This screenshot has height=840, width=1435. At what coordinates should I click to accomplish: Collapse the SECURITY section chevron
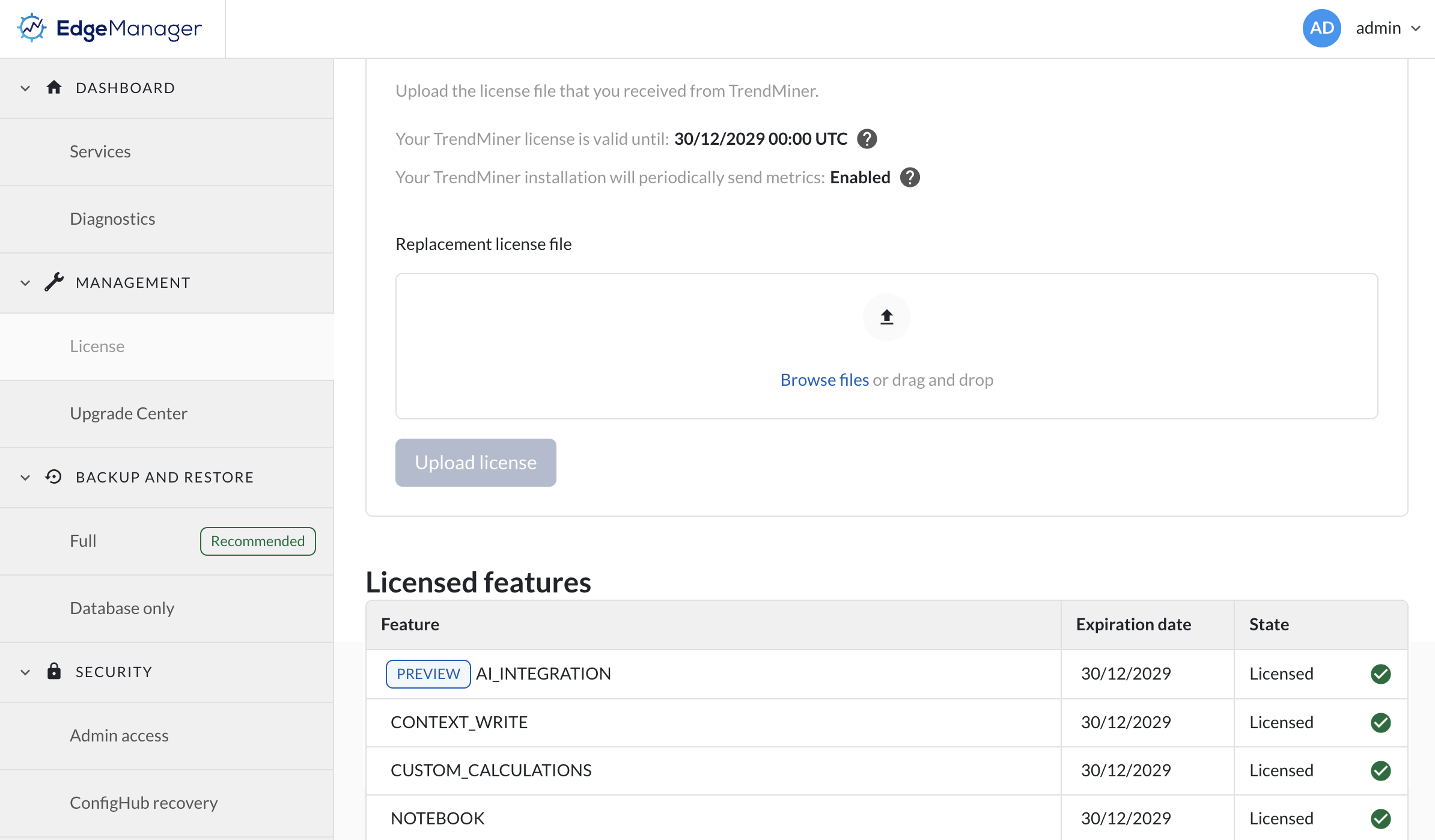(25, 672)
